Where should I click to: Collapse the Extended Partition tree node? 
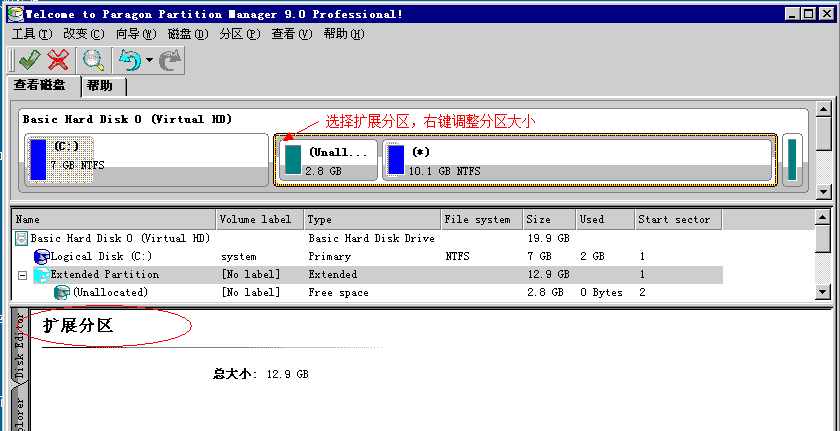[21, 275]
